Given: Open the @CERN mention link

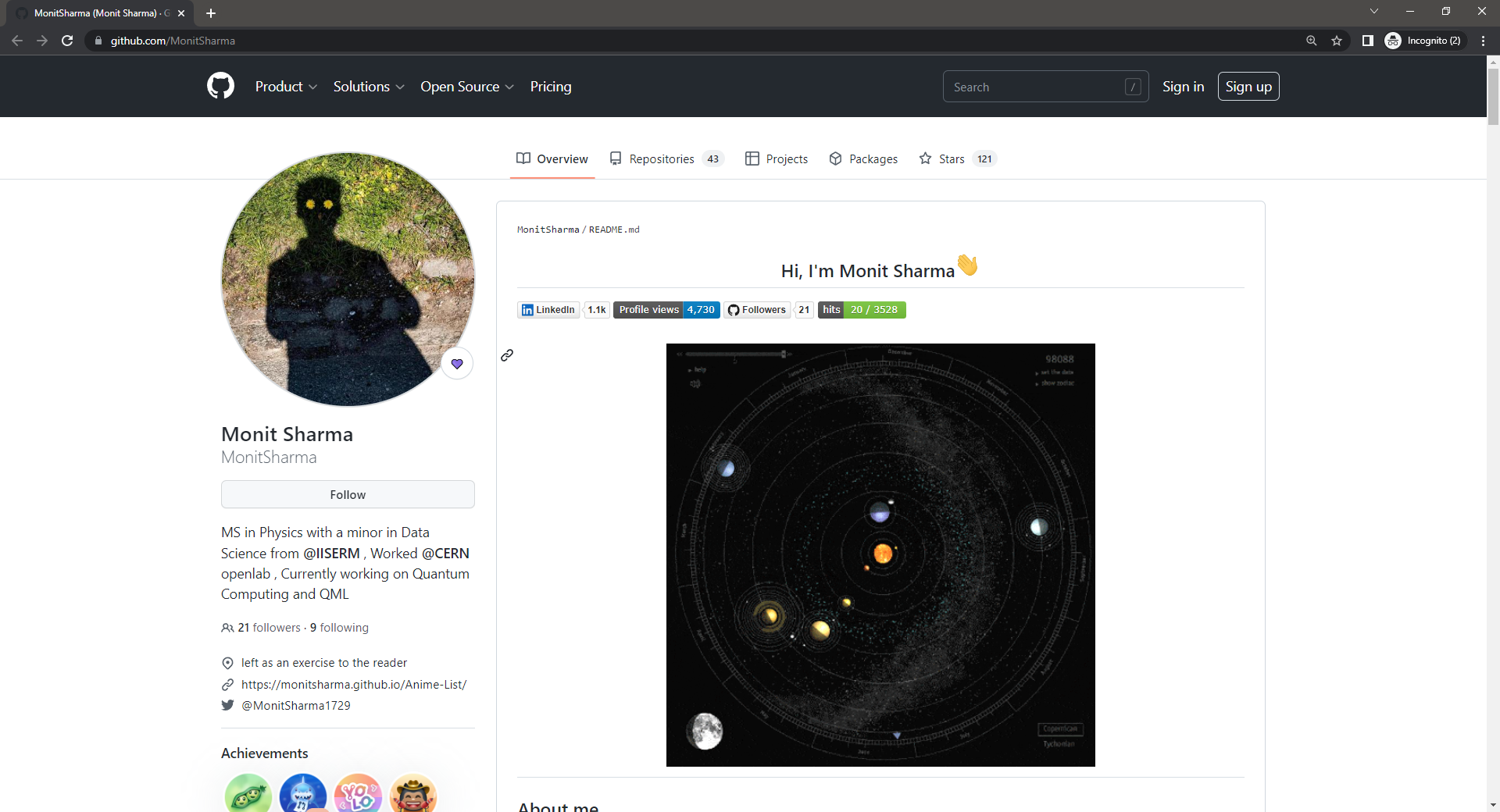Looking at the screenshot, I should 445,553.
